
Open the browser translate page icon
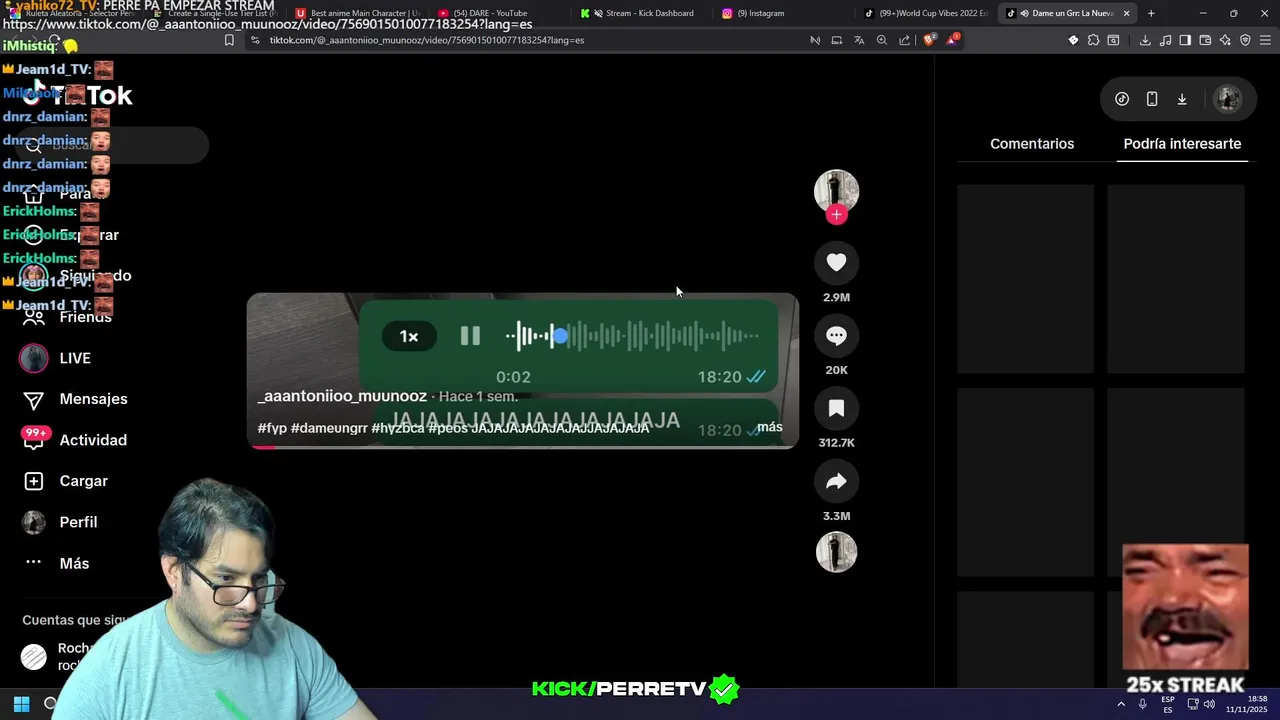click(x=859, y=40)
